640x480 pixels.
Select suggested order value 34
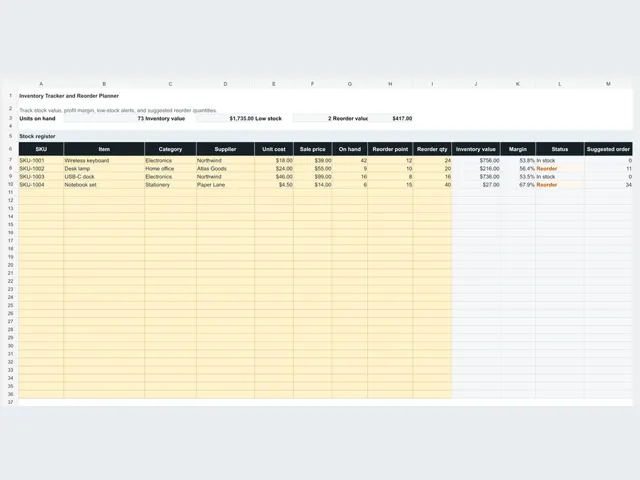pyautogui.click(x=608, y=185)
